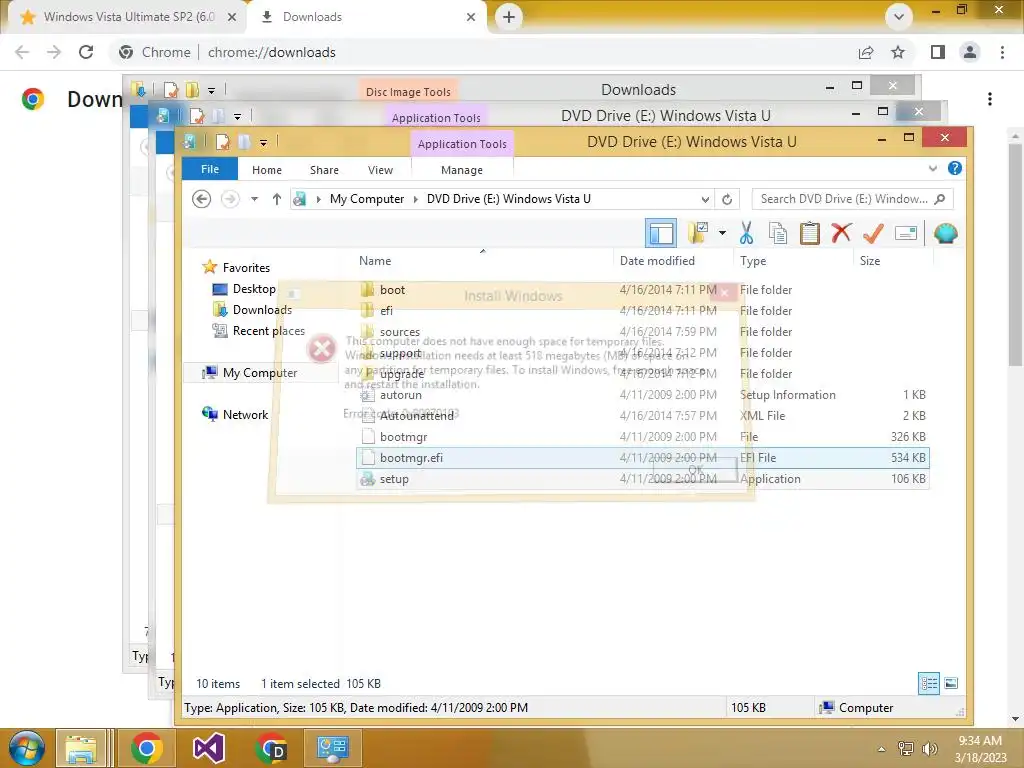Image resolution: width=1024 pixels, height=768 pixels.
Task: Open the Windows Start orb
Action: [x=27, y=748]
